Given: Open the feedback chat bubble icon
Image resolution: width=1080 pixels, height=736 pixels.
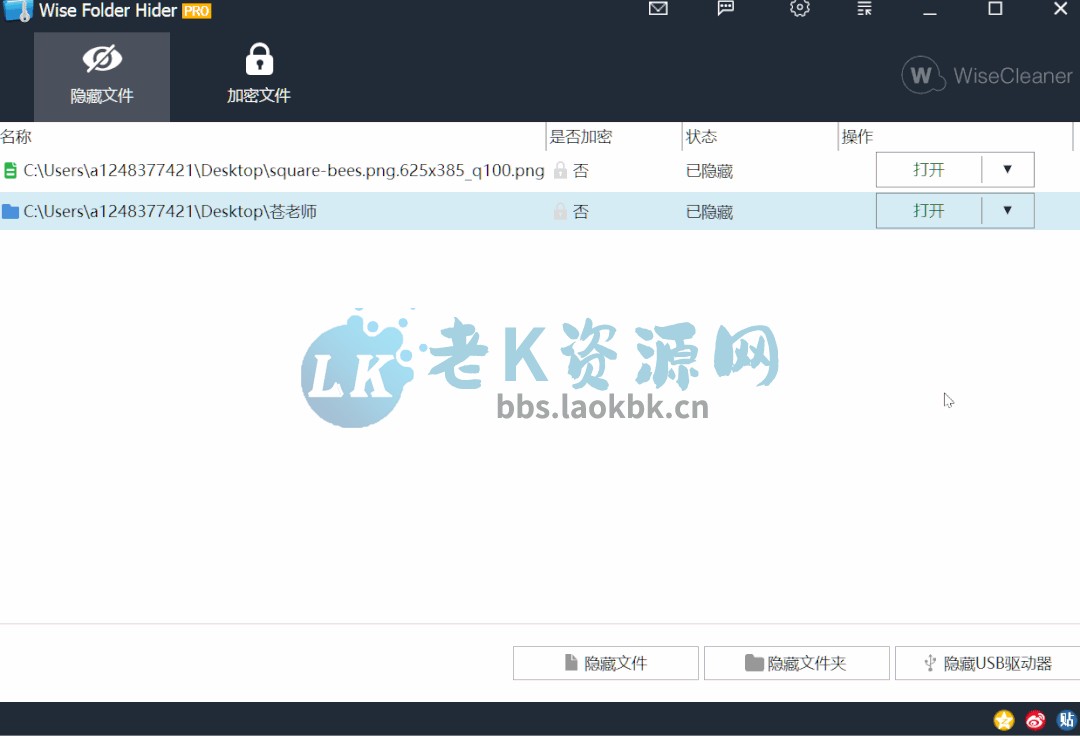Looking at the screenshot, I should pos(725,8).
